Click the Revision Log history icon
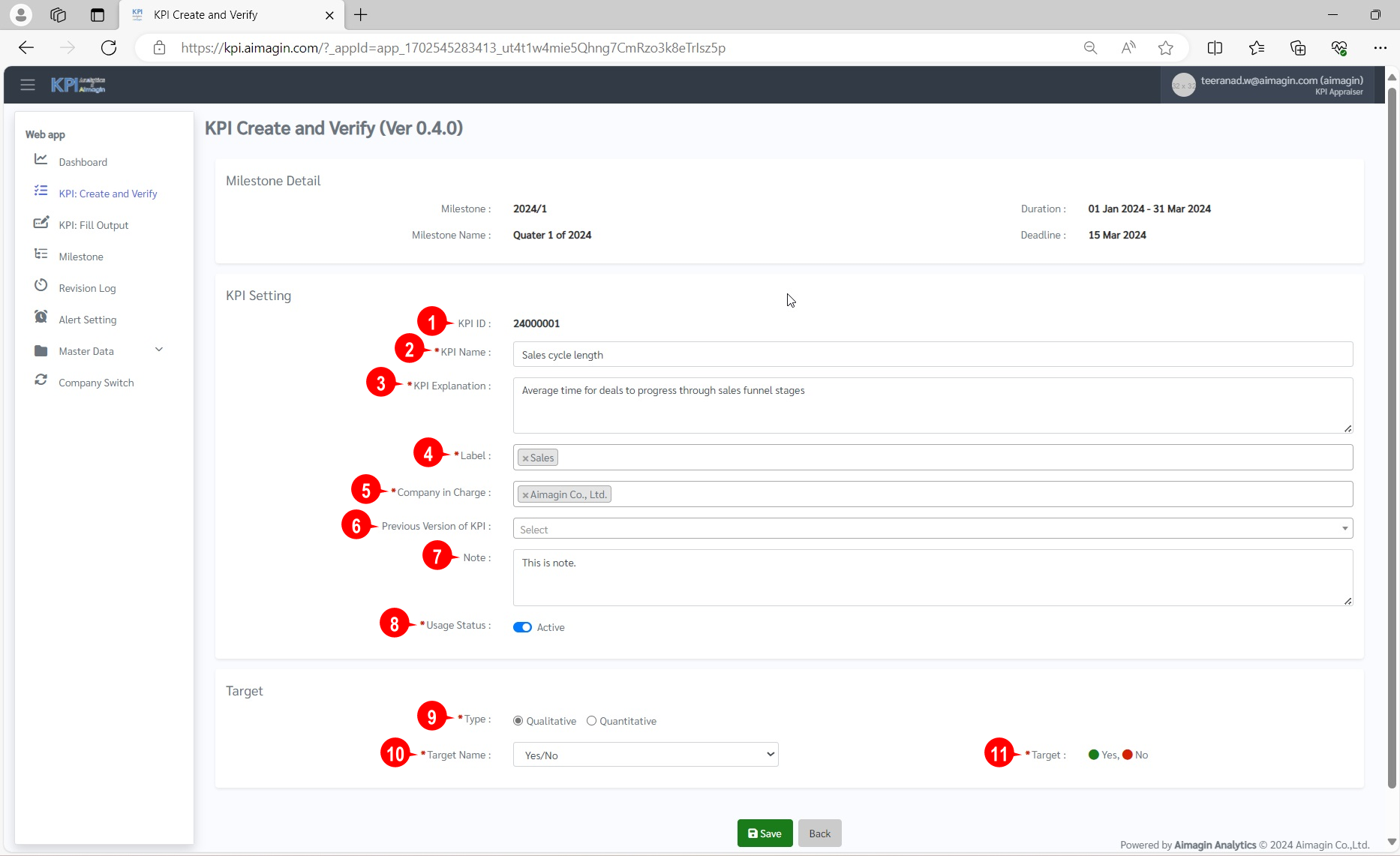The height and width of the screenshot is (856, 1400). pos(41,286)
